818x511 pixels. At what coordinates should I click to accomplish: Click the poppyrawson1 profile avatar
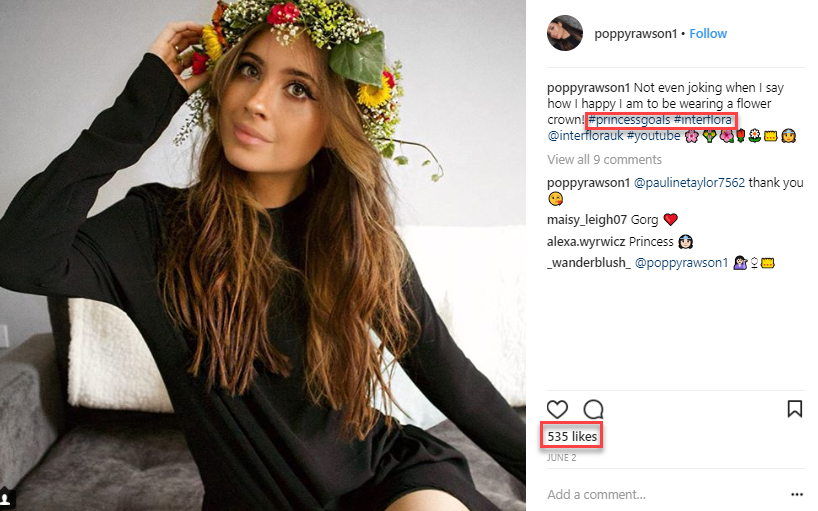pyautogui.click(x=564, y=33)
